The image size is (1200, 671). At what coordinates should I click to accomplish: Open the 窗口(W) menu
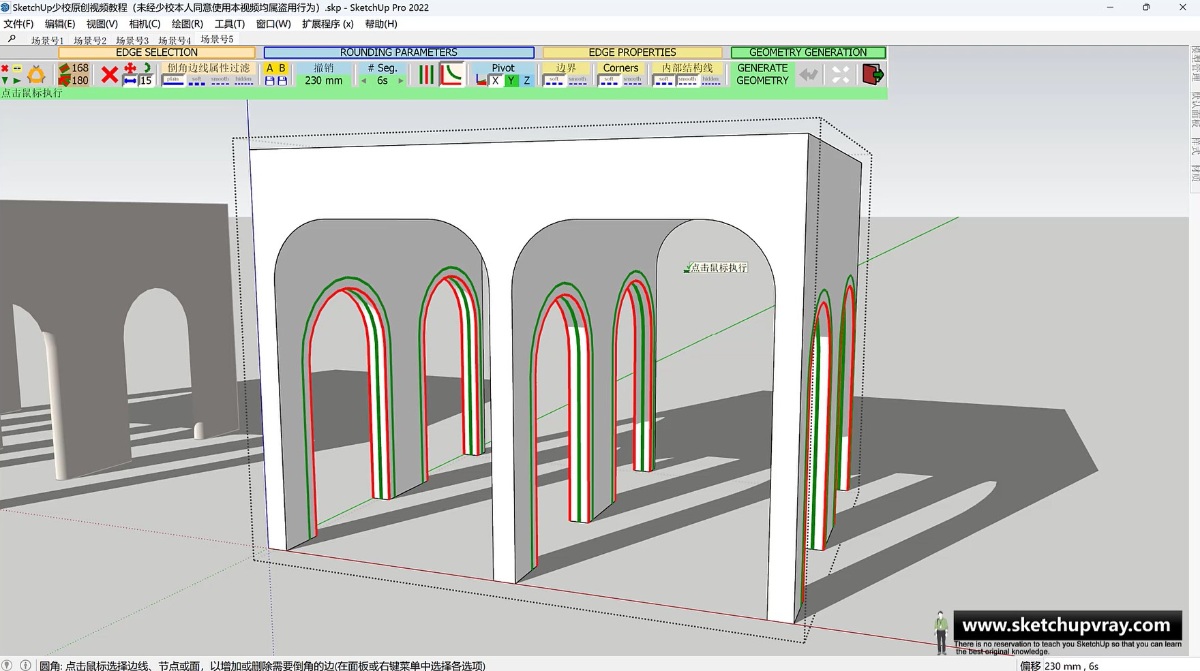pos(273,23)
